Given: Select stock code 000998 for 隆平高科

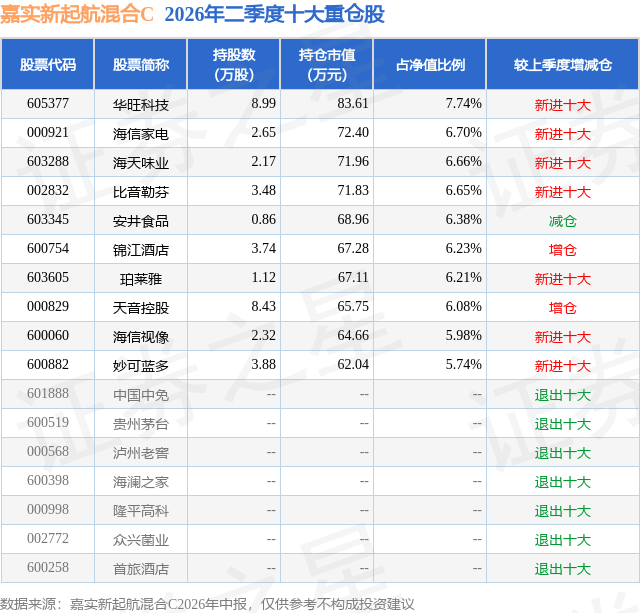Looking at the screenshot, I should click(x=48, y=509).
